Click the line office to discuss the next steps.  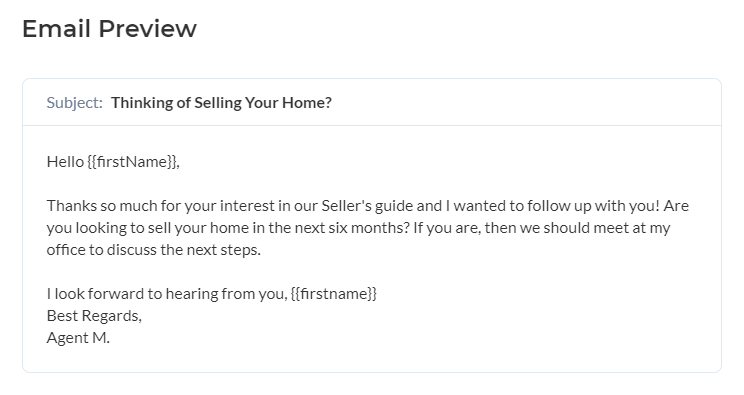point(153,250)
